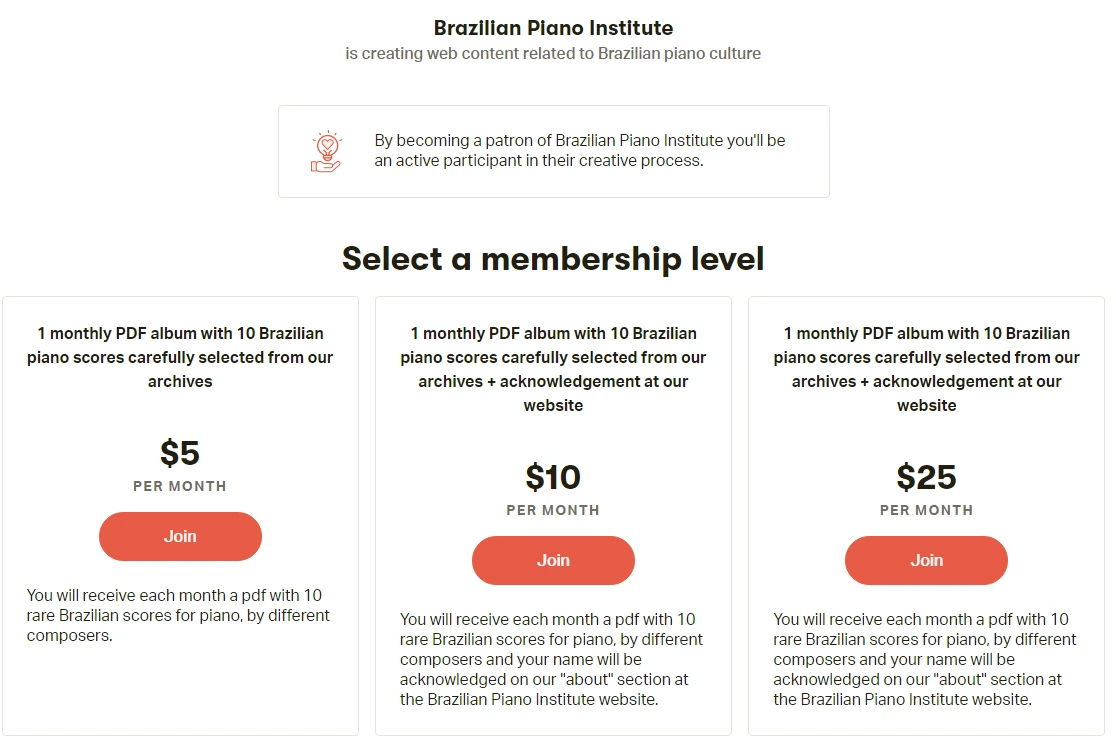Screen dimensions: 1116x743
Task: Select the $10 price label
Action: (553, 477)
